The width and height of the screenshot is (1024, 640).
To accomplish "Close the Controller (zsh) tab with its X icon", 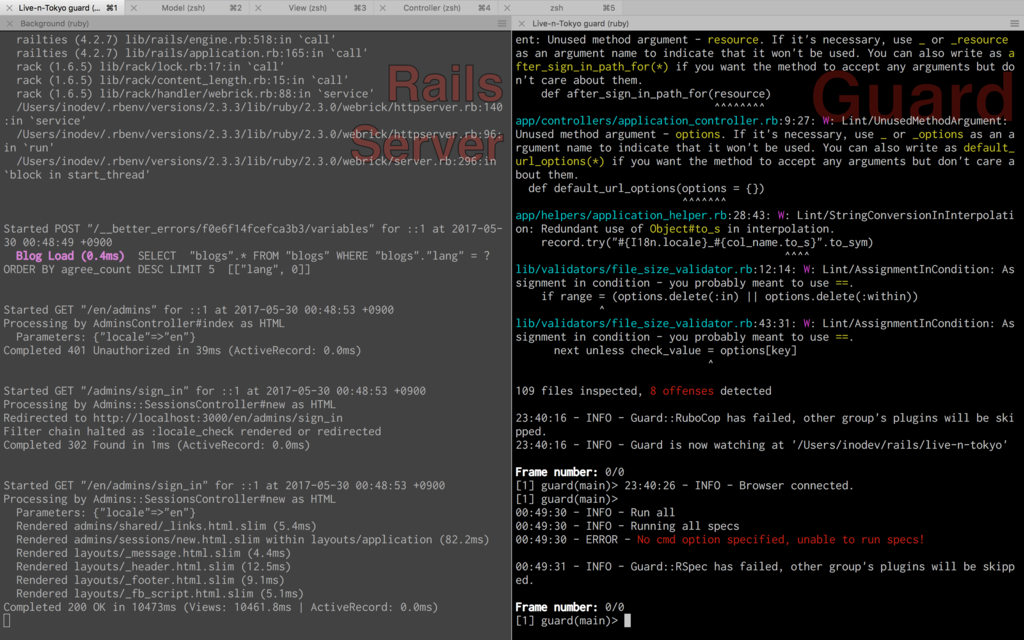I will [383, 8].
